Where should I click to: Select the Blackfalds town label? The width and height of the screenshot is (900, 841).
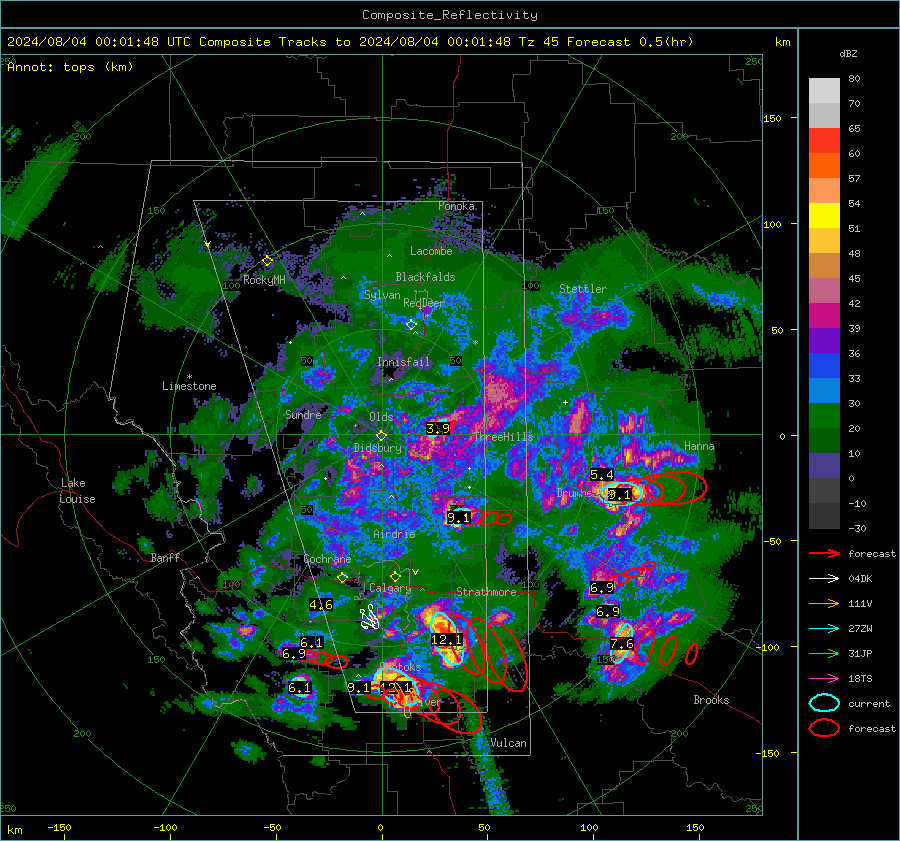click(425, 277)
